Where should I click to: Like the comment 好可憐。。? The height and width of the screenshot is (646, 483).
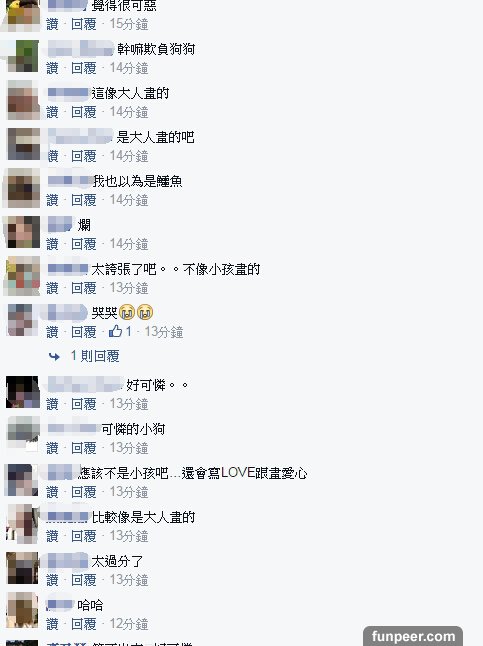52,404
